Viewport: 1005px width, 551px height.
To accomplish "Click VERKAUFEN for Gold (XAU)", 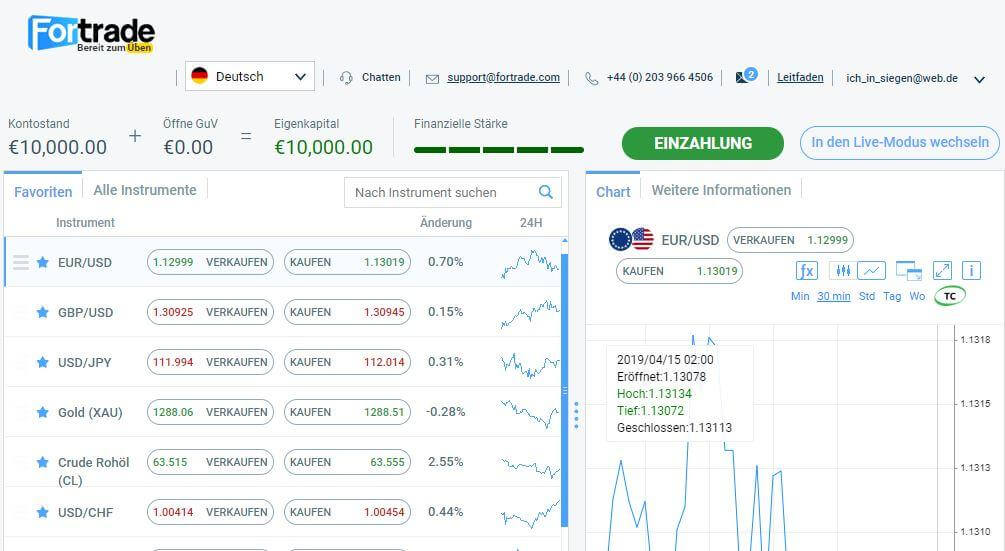I will pyautogui.click(x=210, y=412).
